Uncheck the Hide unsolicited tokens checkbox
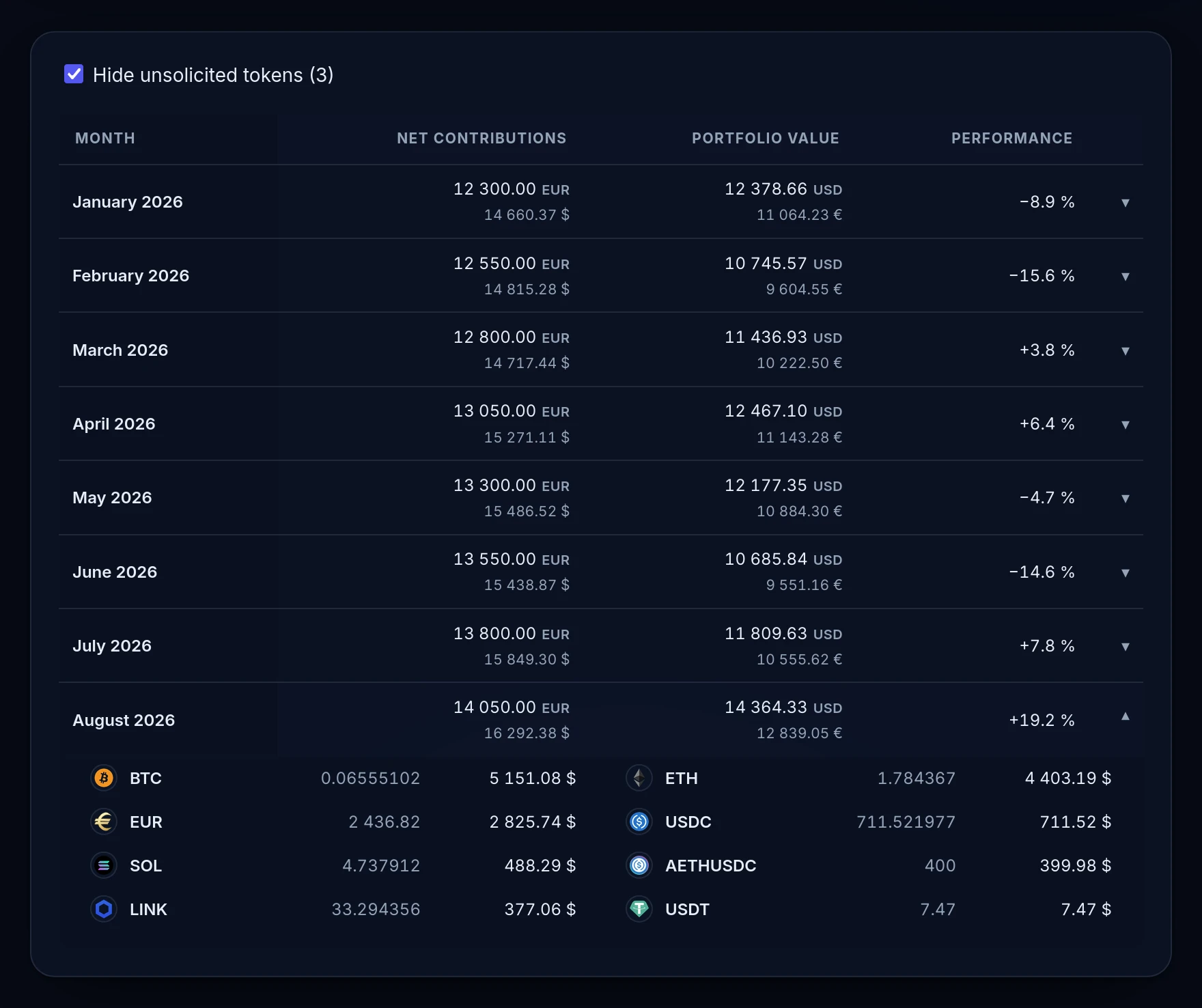This screenshot has width=1202, height=1008. pos(74,74)
